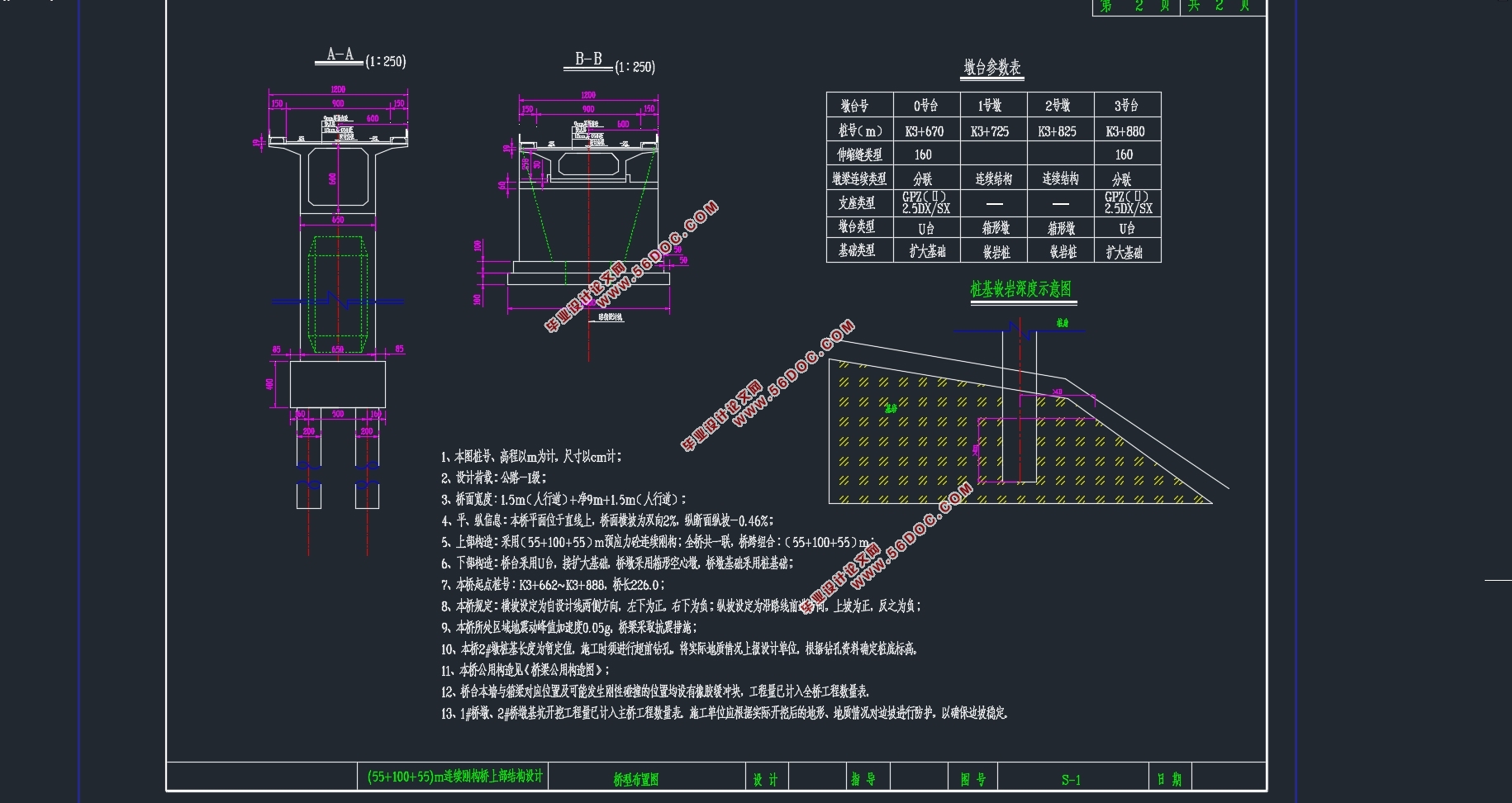The width and height of the screenshot is (1512, 803).
Task: Select note 13 about 基坑开挖工程量
Action: [x=725, y=713]
